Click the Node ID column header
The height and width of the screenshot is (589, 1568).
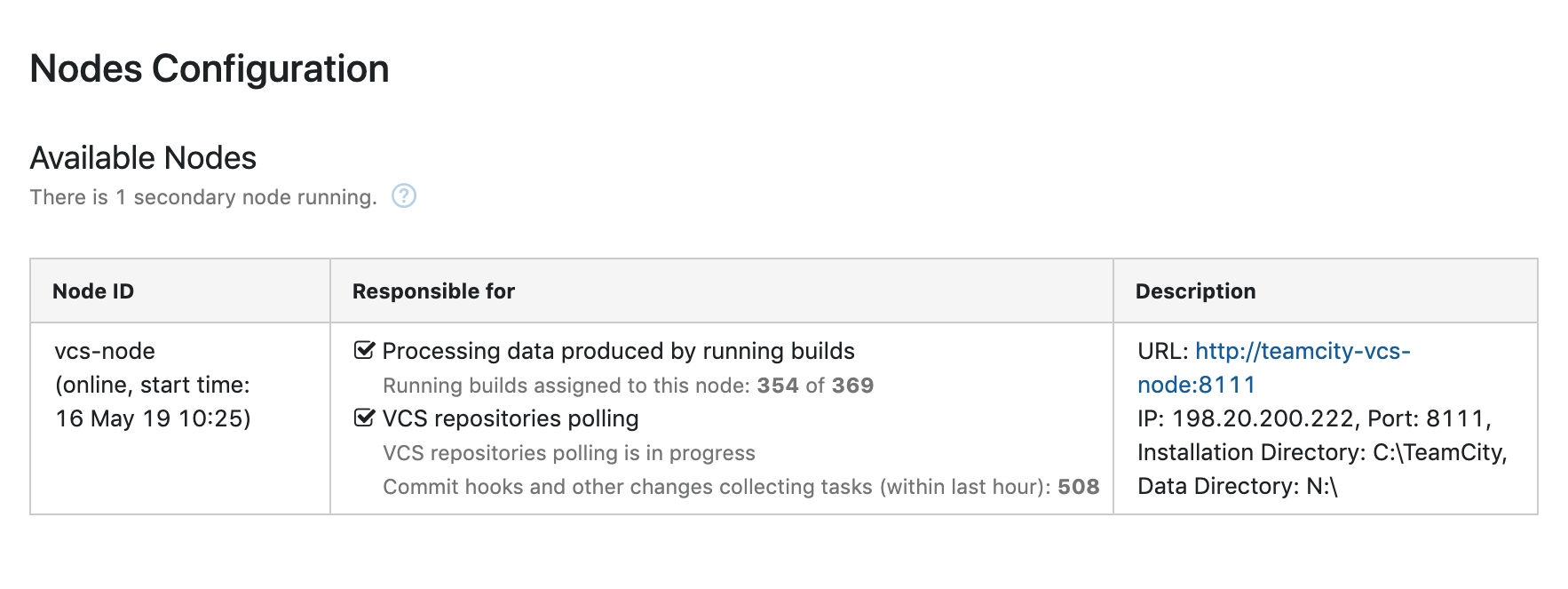(x=93, y=291)
